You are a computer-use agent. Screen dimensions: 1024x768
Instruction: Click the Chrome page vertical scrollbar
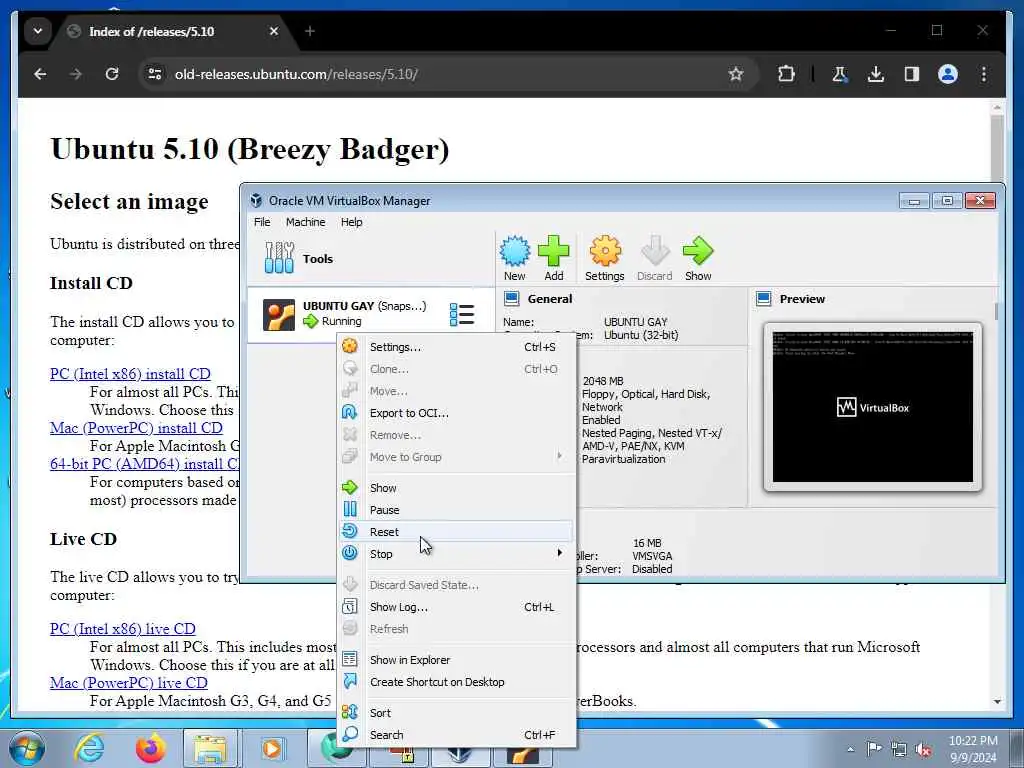pos(997,150)
